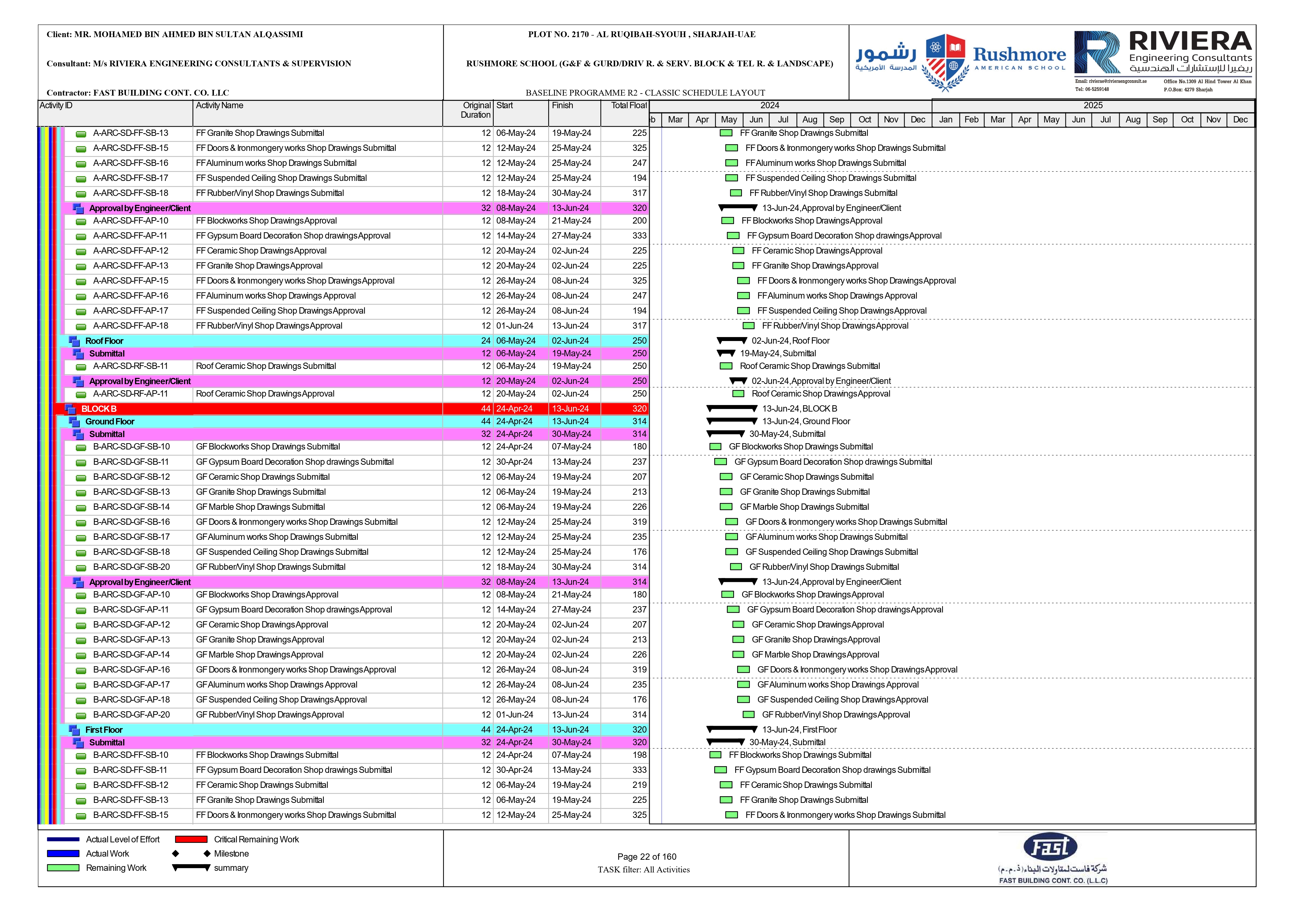Select the Remaining Work green legend swatch
Screen dimensions: 1307x924
(63, 868)
